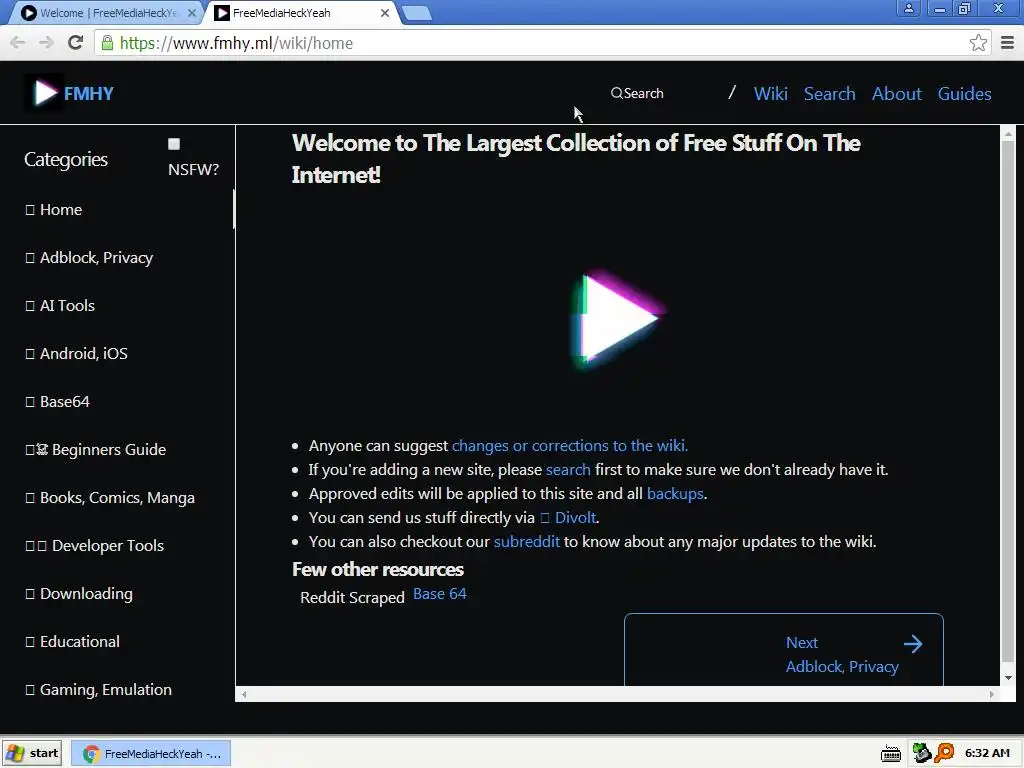The height and width of the screenshot is (768, 1024).
Task: Open the Divolt link
Action: pos(568,518)
